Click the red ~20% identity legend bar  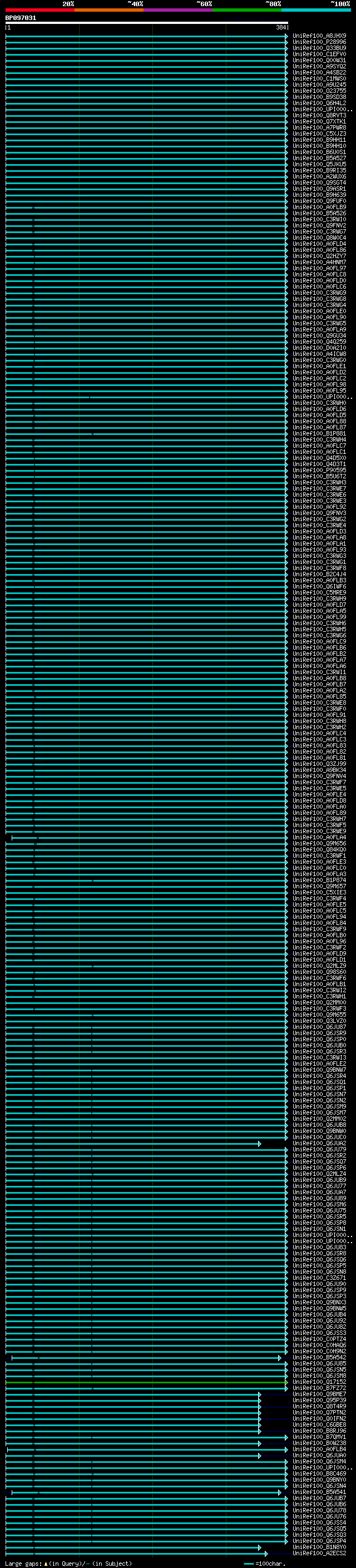39,10
